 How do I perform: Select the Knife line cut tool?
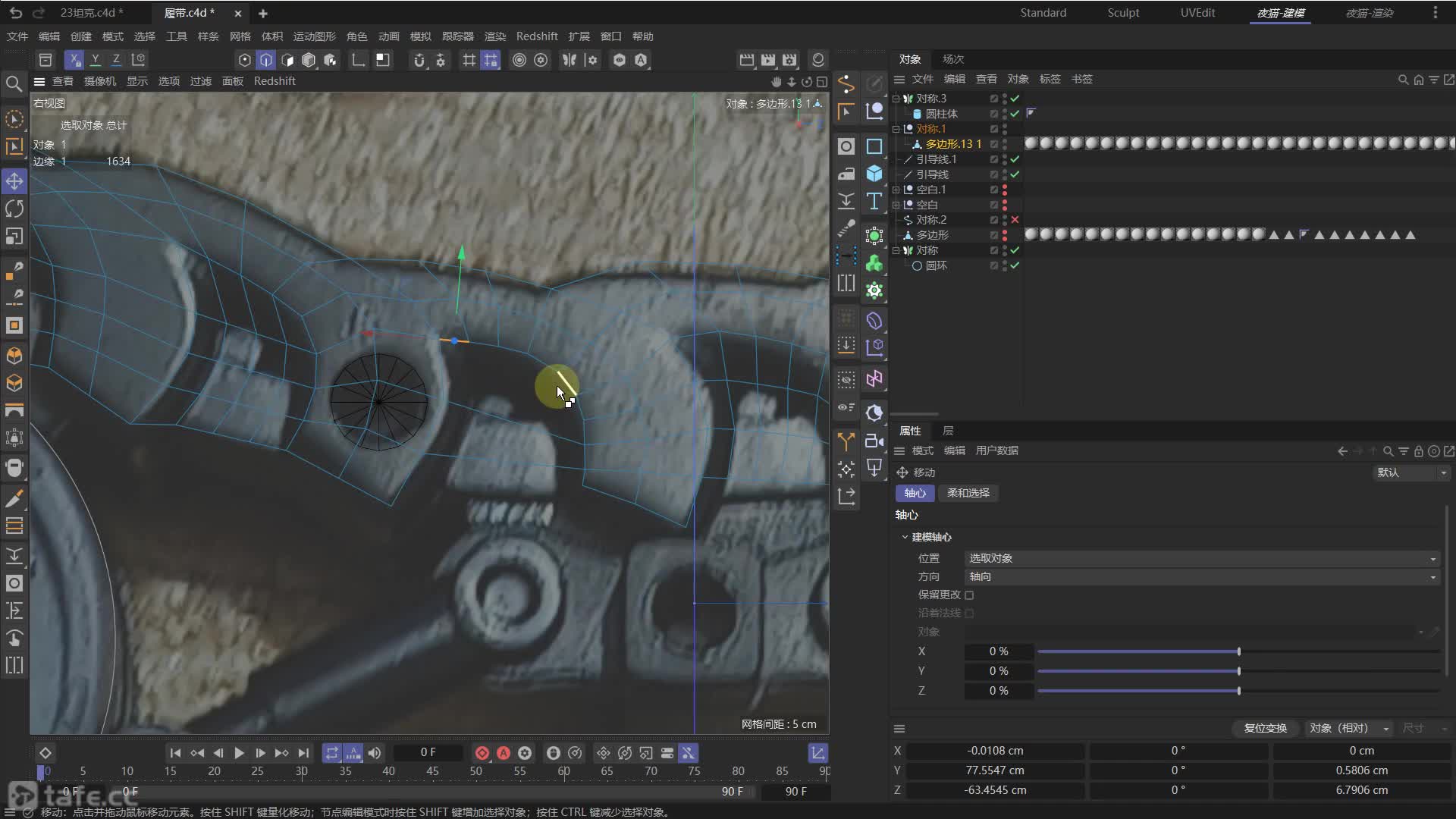pos(14,498)
